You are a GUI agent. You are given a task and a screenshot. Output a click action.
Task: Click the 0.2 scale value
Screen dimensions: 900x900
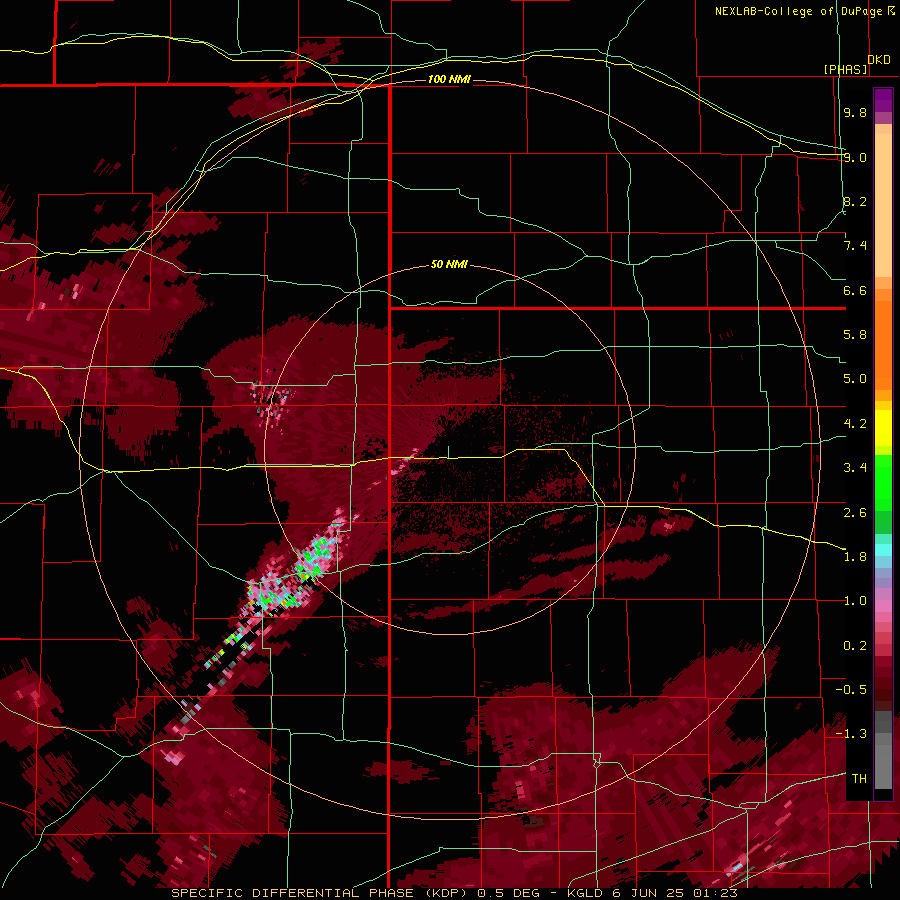coord(855,646)
